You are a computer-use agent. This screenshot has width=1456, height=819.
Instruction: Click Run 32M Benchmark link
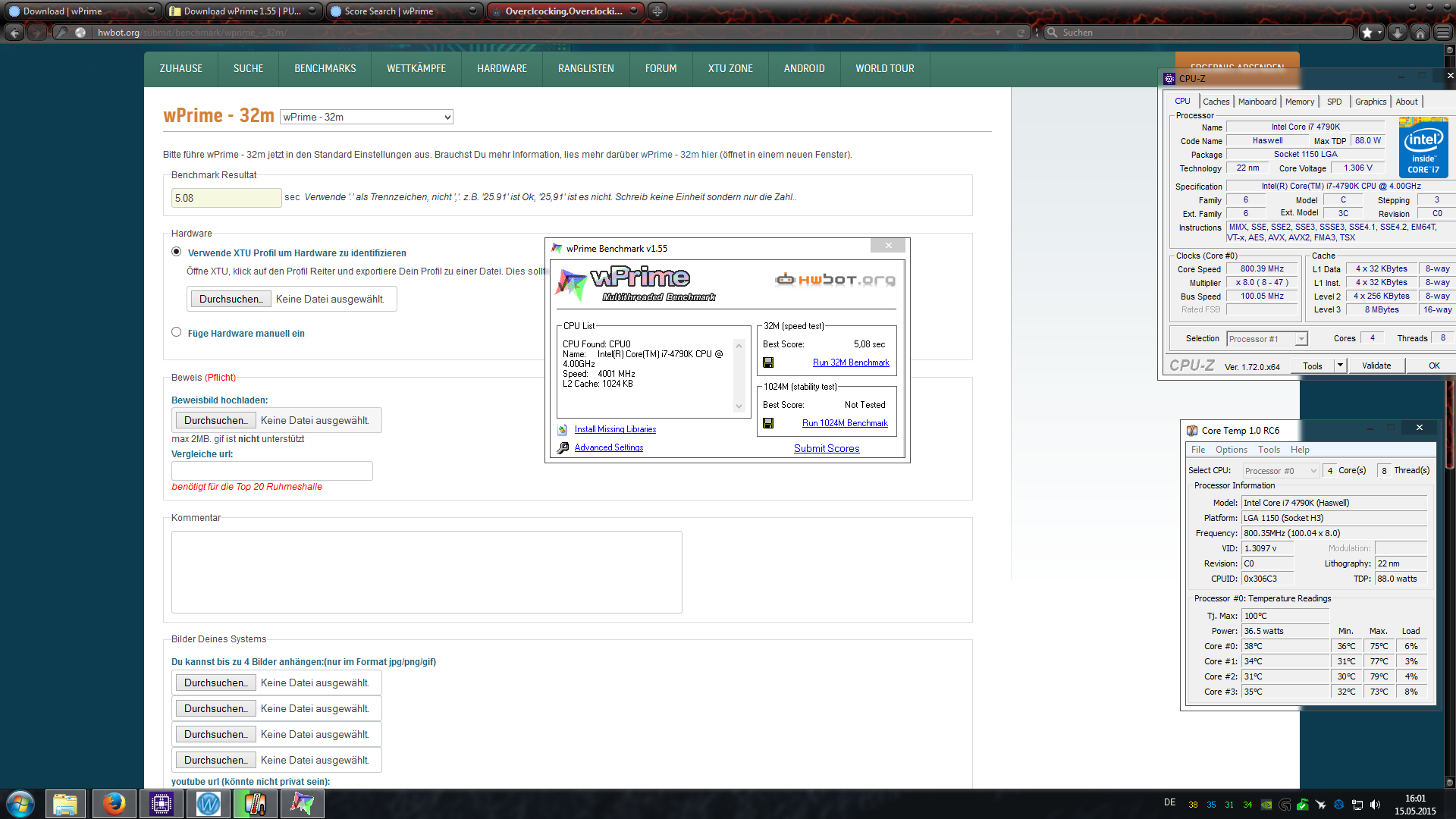851,362
